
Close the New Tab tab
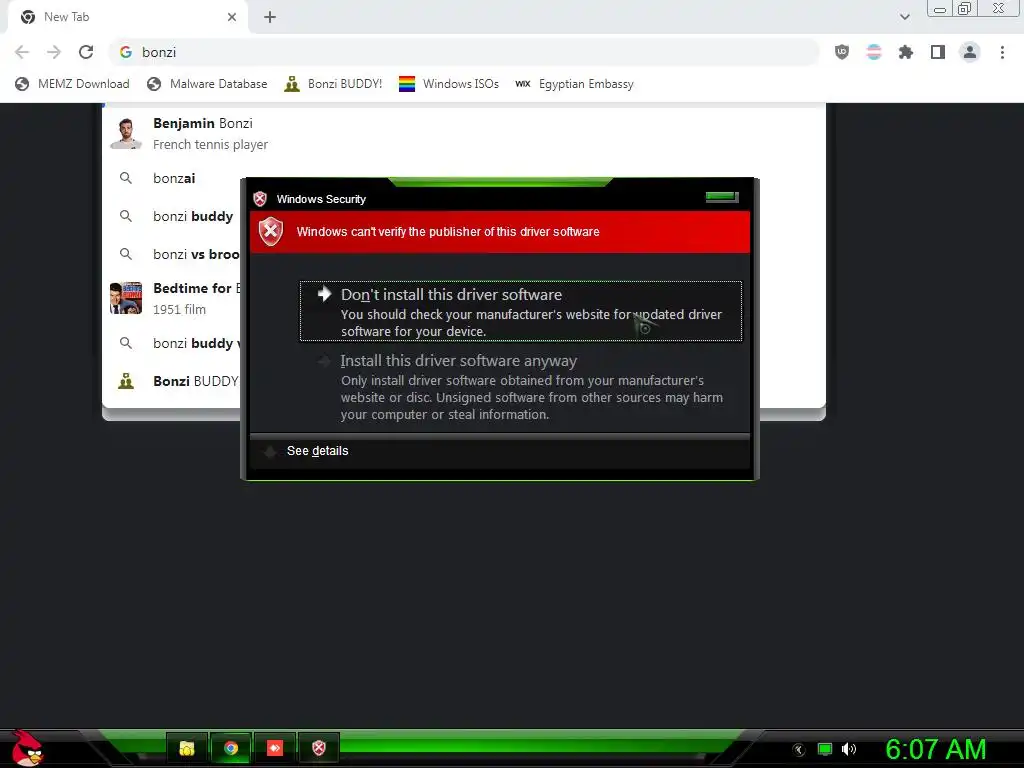tap(232, 17)
